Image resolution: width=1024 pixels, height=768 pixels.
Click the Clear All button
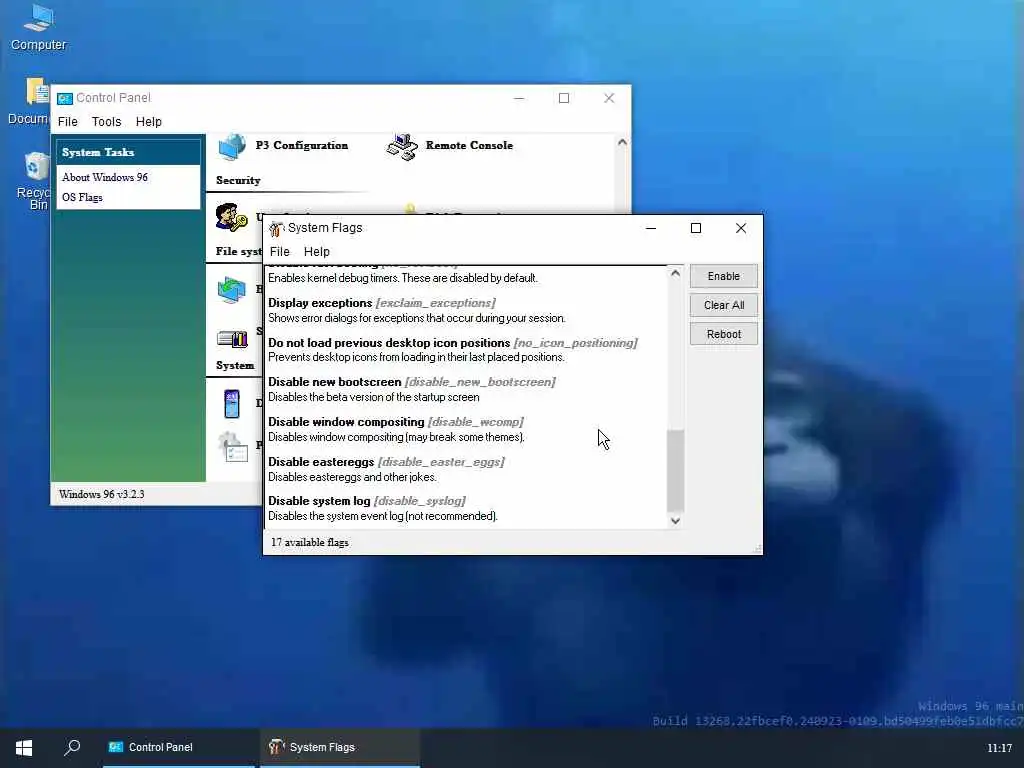coord(724,305)
